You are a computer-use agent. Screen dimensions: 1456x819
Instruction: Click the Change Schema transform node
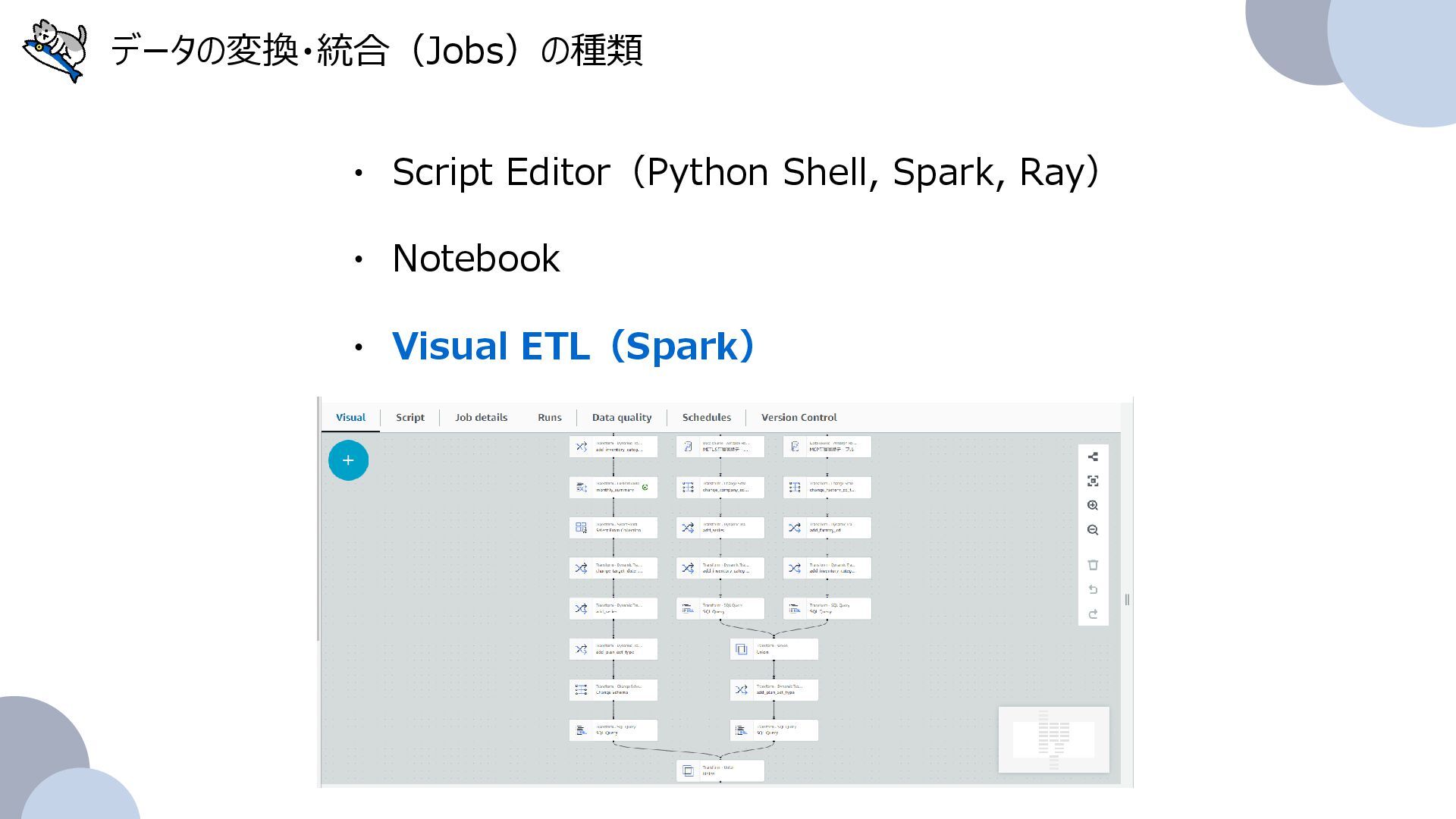tap(613, 689)
